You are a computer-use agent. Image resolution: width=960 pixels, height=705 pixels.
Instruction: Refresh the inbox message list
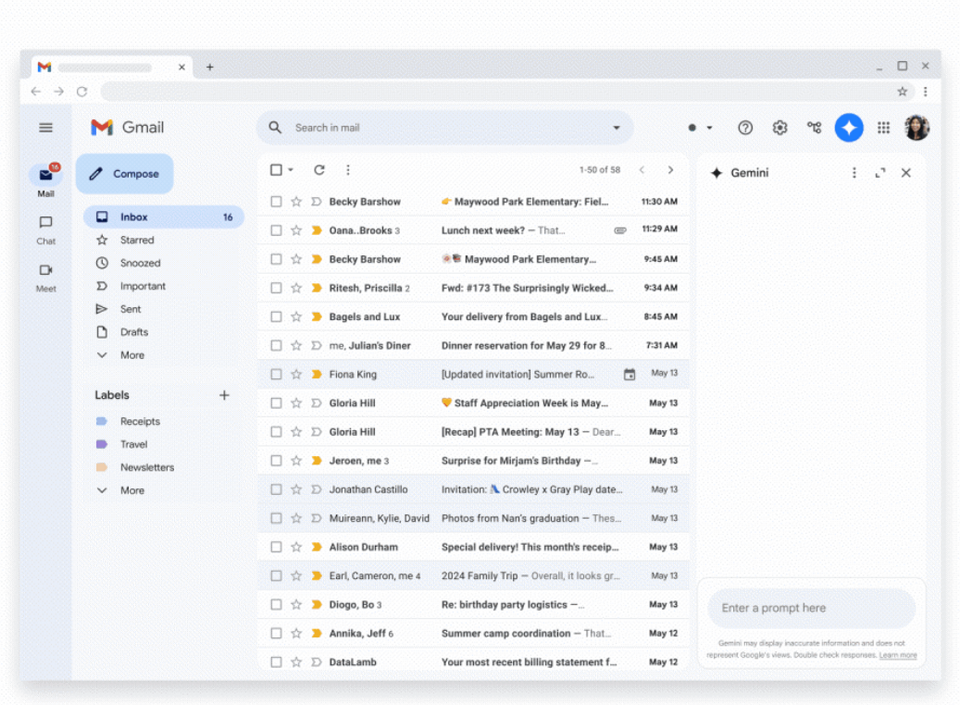[x=319, y=170]
